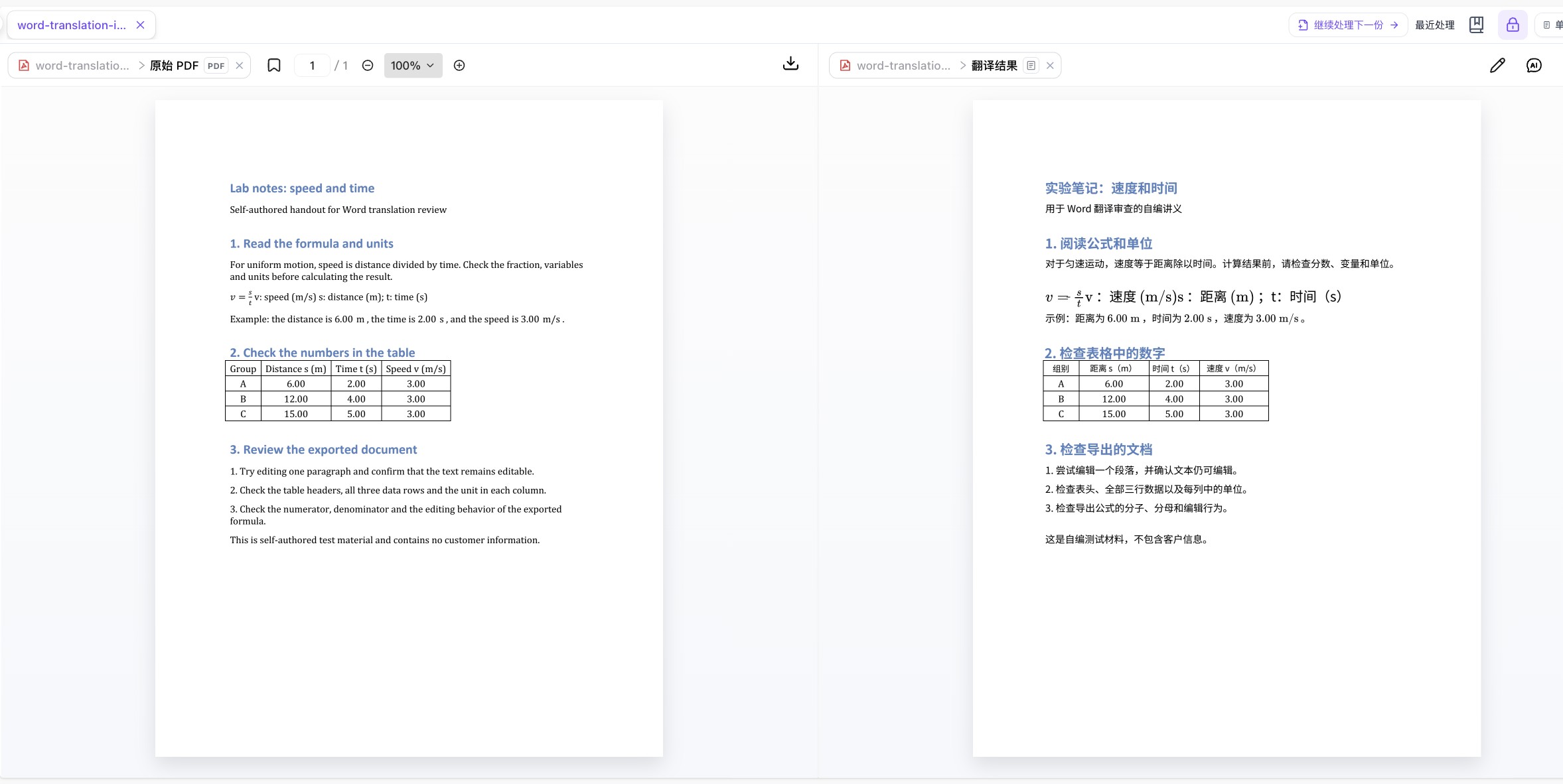Image resolution: width=1563 pixels, height=784 pixels.
Task: Select the 原始 PDF view tab
Action: pyautogui.click(x=174, y=66)
